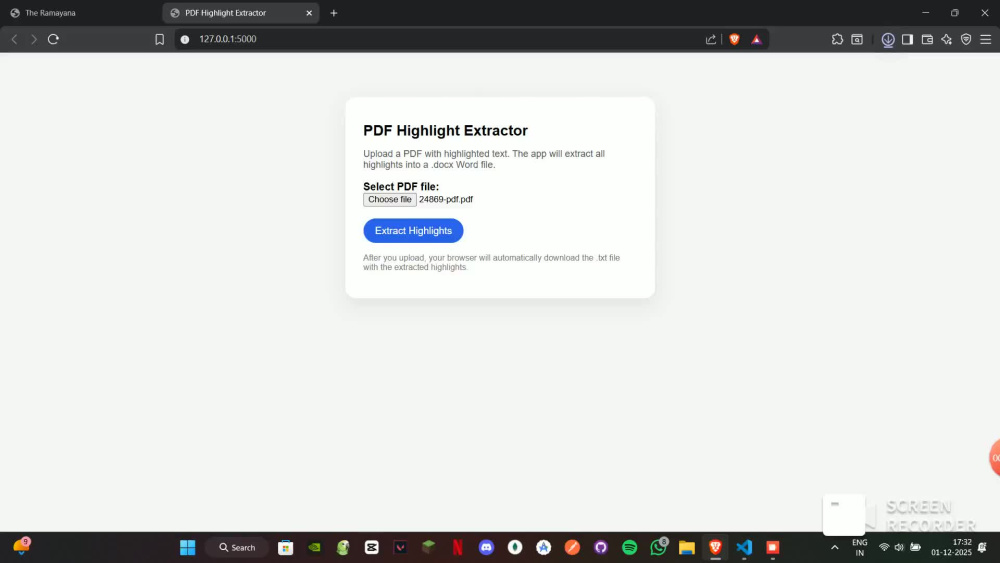The height and width of the screenshot is (563, 1000).
Task: Show hidden system tray icons
Action: [x=834, y=547]
